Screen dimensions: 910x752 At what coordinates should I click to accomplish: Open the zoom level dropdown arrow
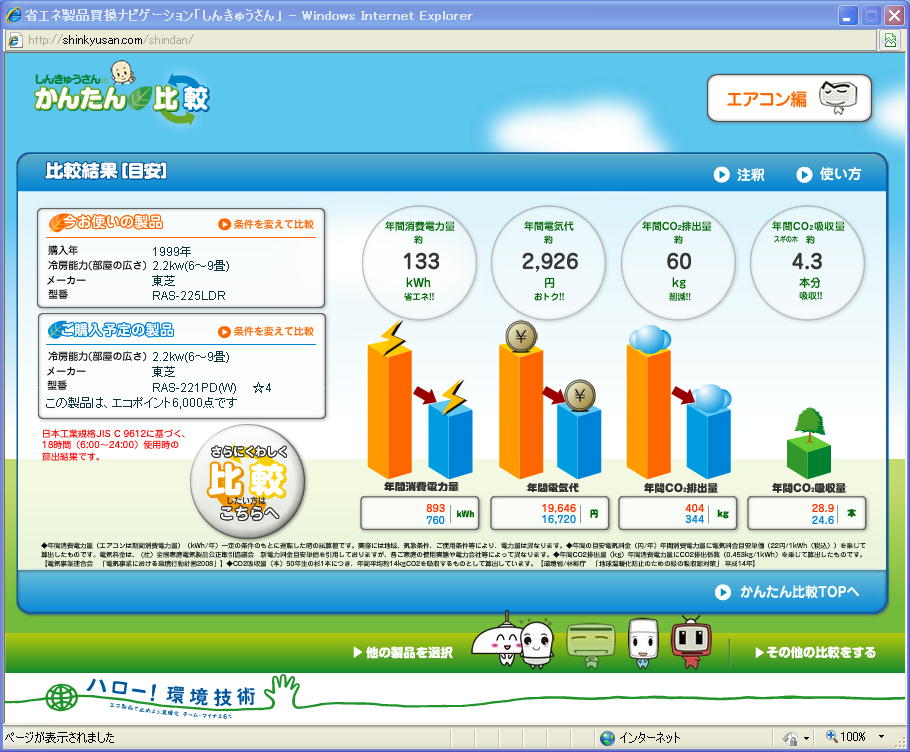(882, 737)
